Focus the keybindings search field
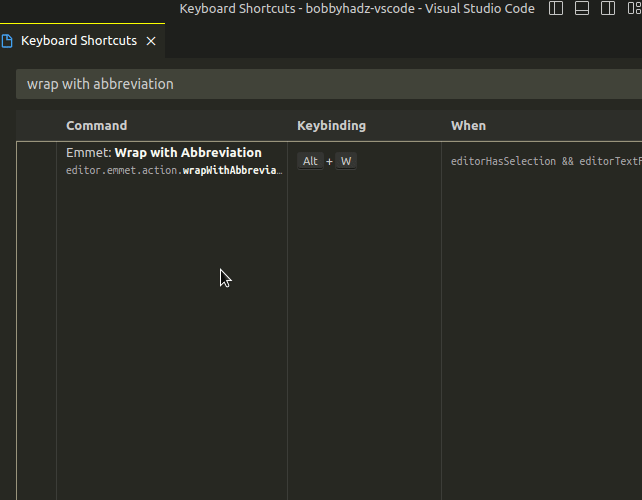Viewport: 642px width, 500px height. (x=329, y=84)
